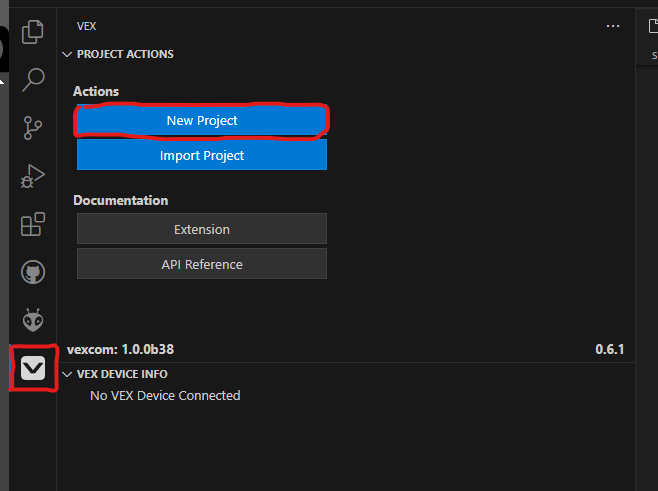Click the 'Actions' heading text
658x491 pixels.
[96, 91]
